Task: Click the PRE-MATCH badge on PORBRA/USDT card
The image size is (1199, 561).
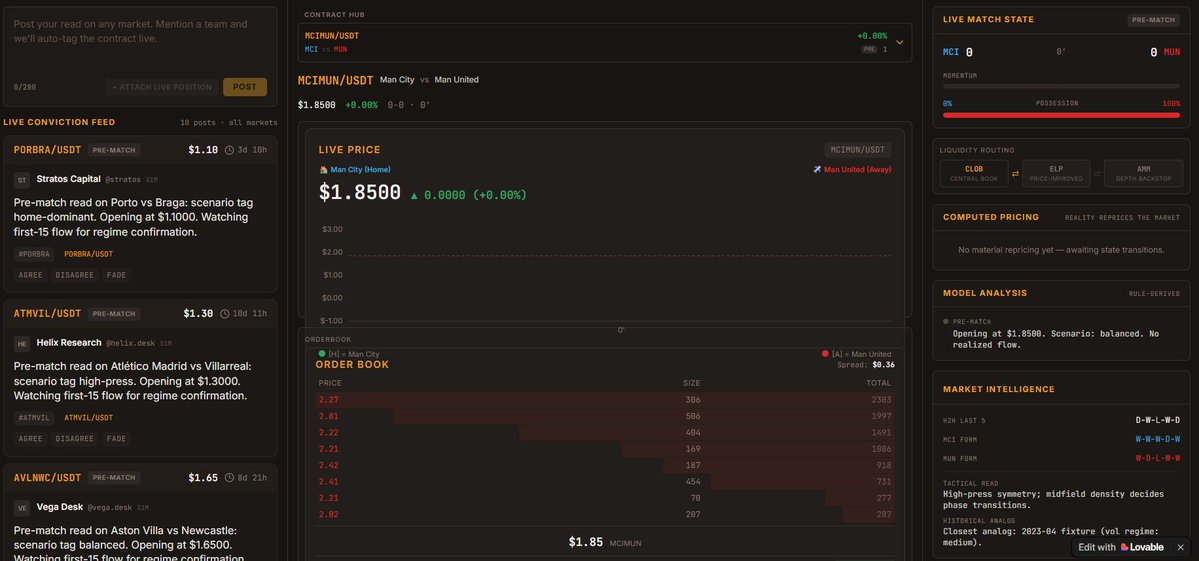Action: [x=114, y=150]
